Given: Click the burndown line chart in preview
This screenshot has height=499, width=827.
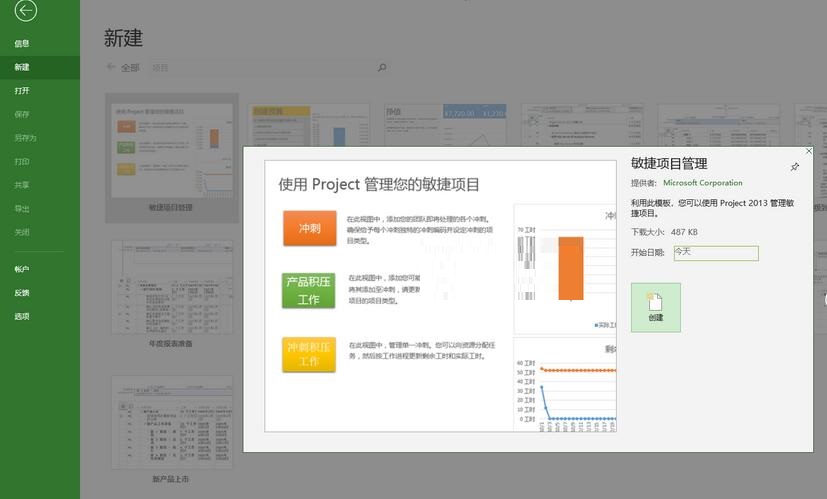Looking at the screenshot, I should click(565, 386).
